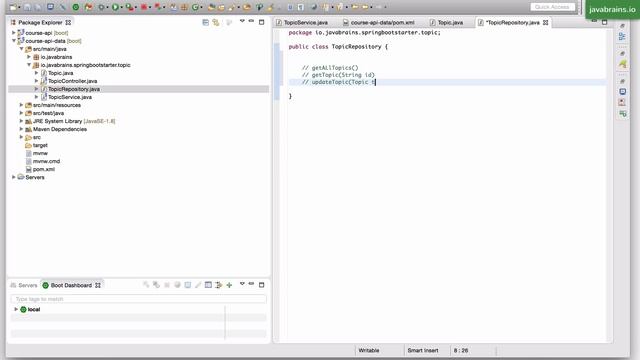
Task: Click the red Stop icon in the toolbar
Action: tap(144, 7)
